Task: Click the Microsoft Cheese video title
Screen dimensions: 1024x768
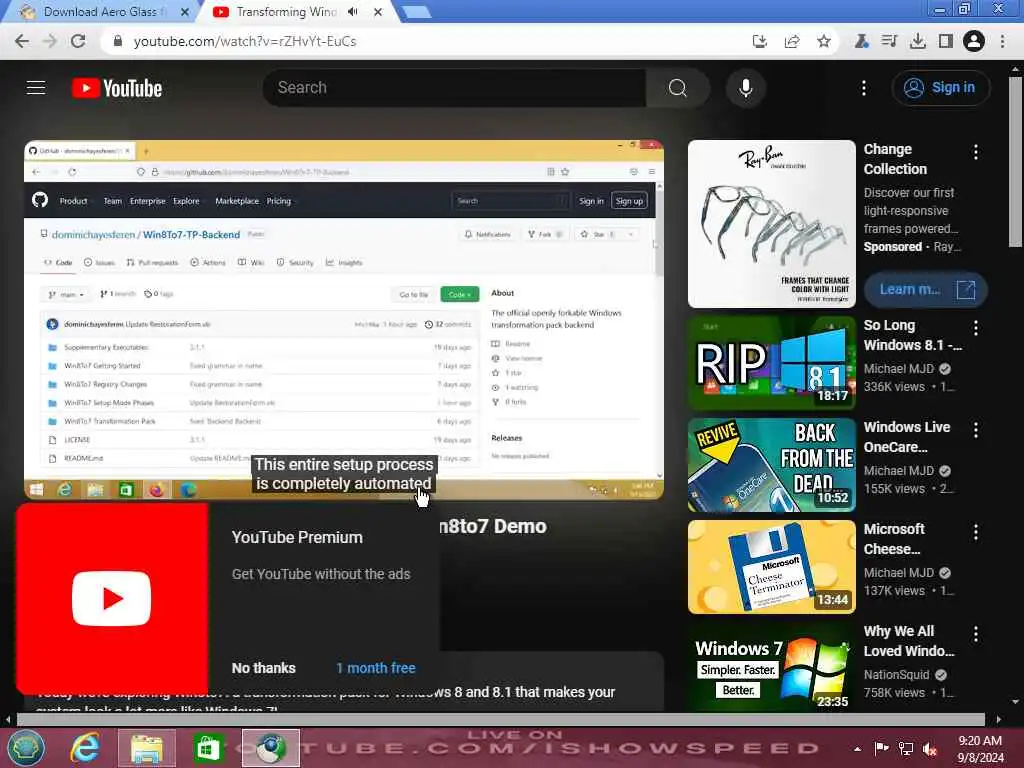Action: coord(894,539)
